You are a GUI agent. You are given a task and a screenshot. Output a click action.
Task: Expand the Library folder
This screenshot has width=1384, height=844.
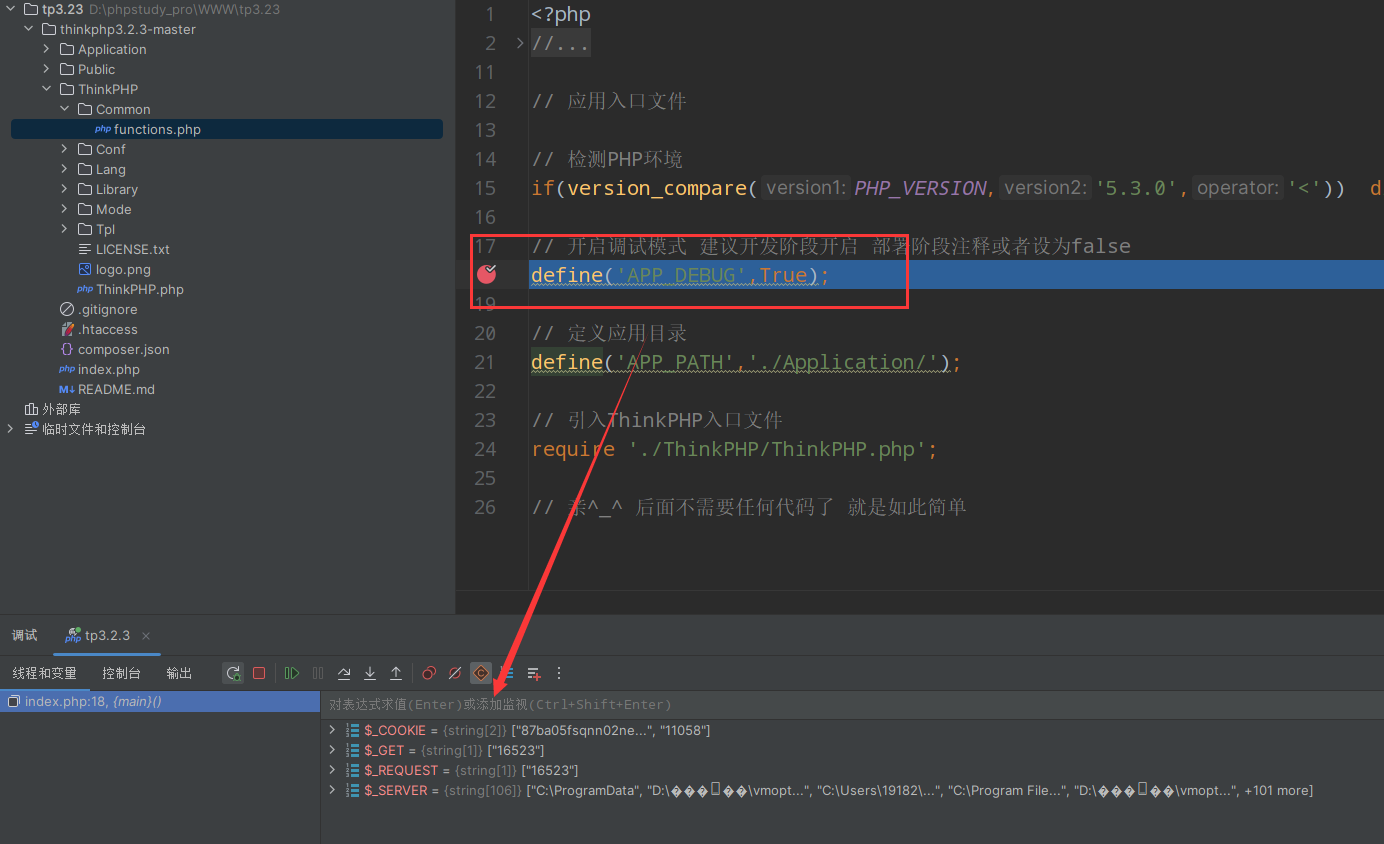tap(64, 189)
